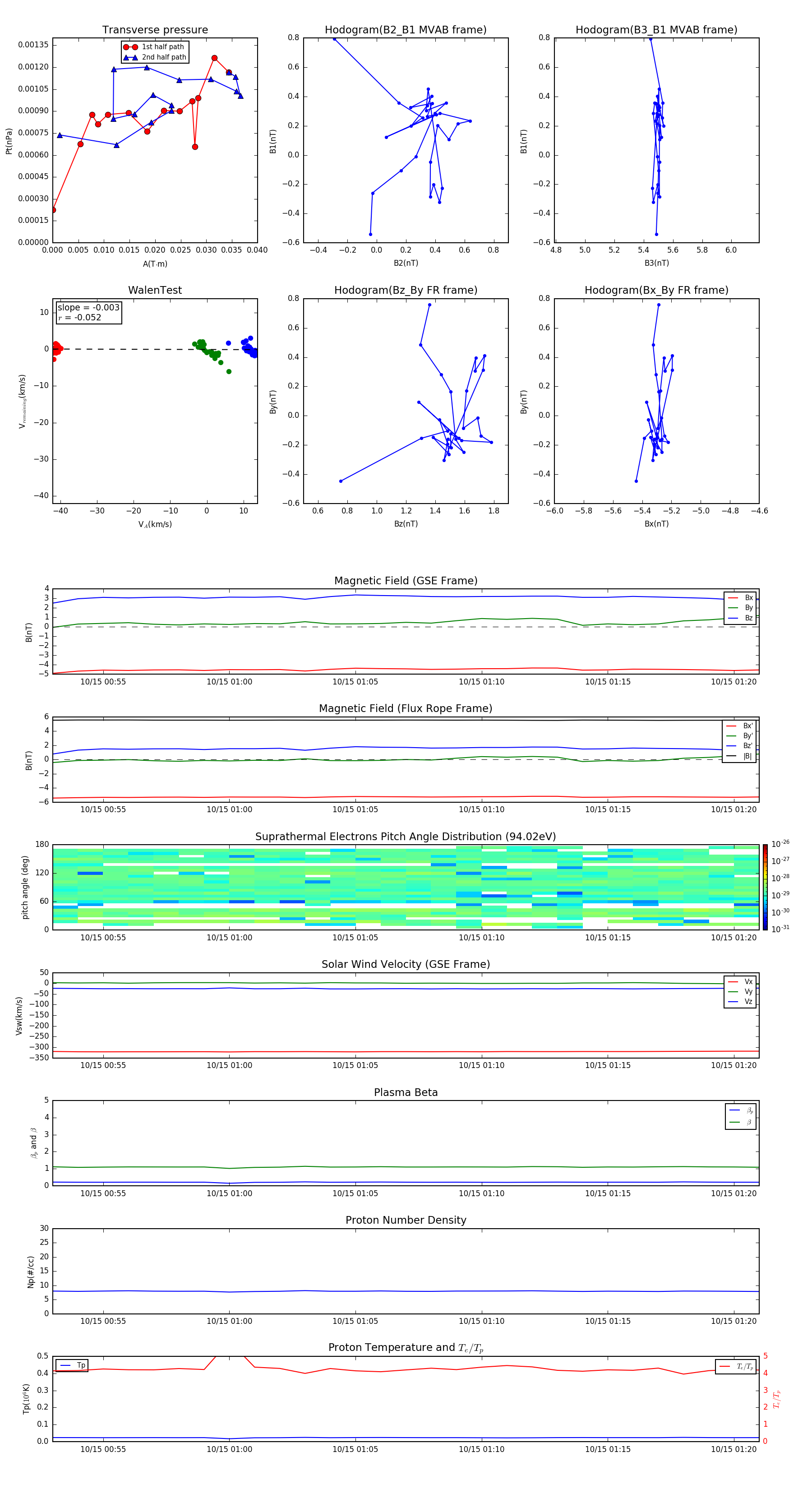Click the Suprathermal Electrons Pitch Angle title
812x1489 pixels.
(x=406, y=837)
